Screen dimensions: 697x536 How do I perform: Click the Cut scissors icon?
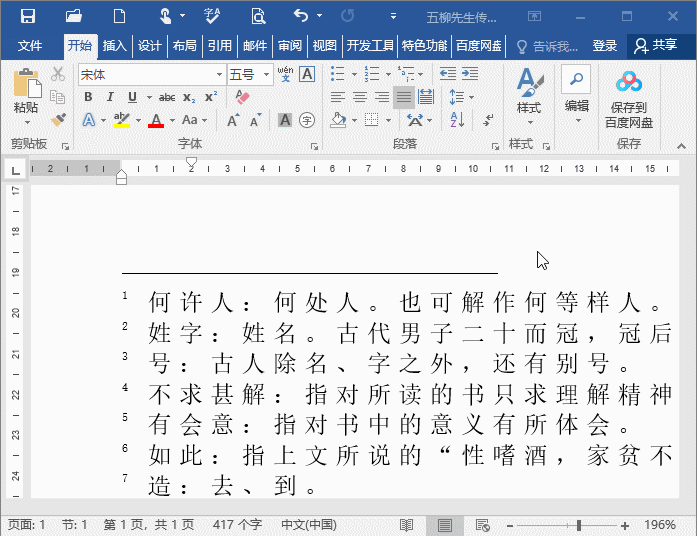point(58,75)
